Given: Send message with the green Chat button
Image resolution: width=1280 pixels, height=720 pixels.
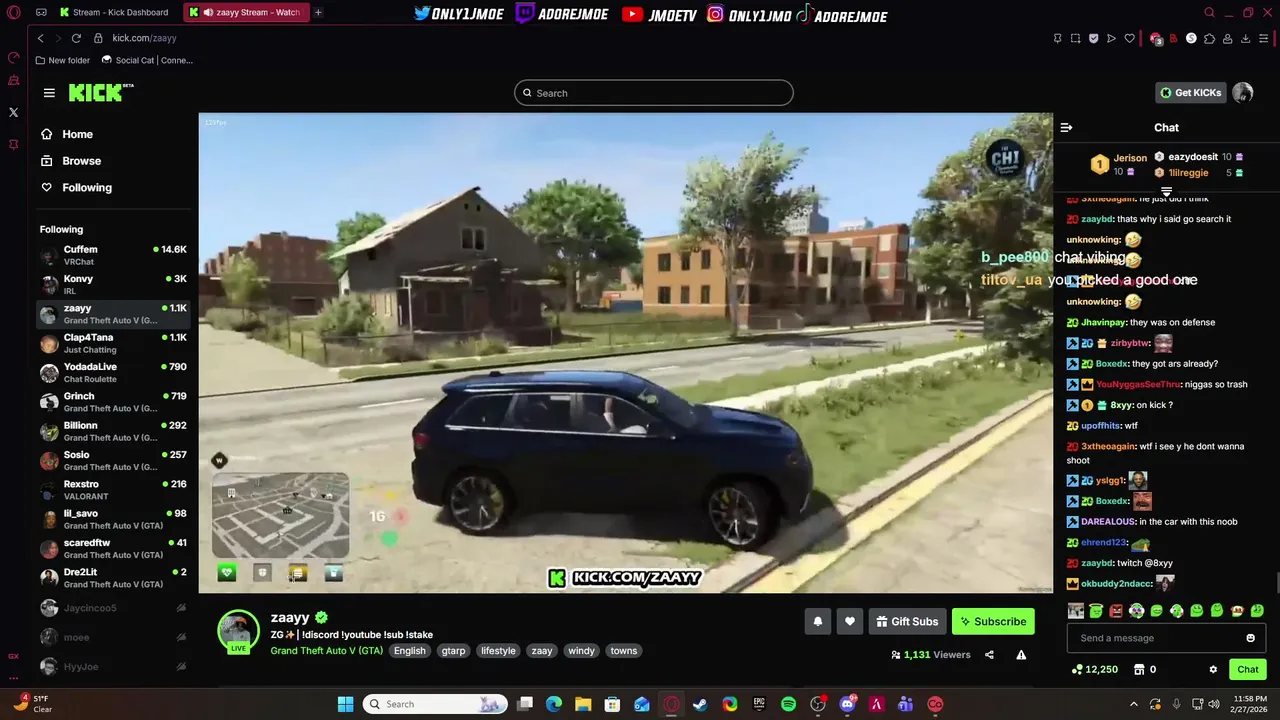Looking at the screenshot, I should (x=1248, y=669).
